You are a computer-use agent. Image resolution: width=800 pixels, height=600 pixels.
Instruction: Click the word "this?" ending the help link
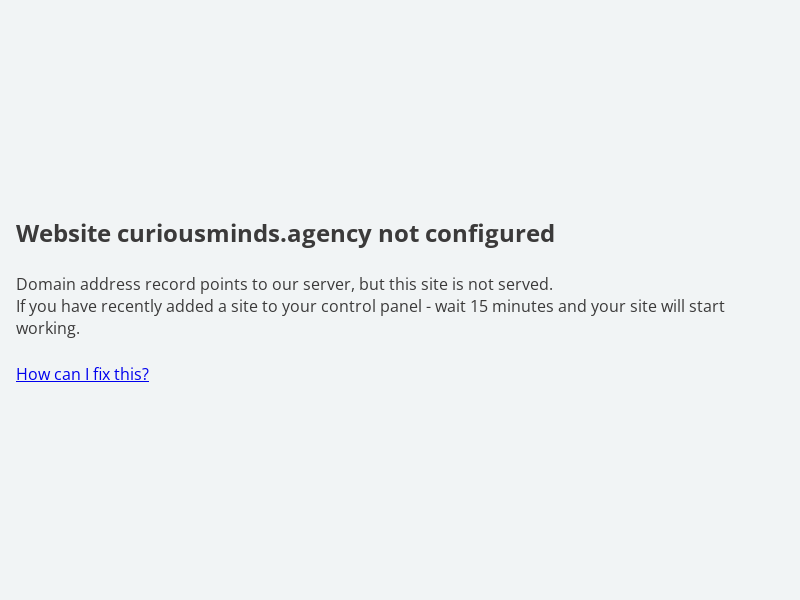point(131,374)
